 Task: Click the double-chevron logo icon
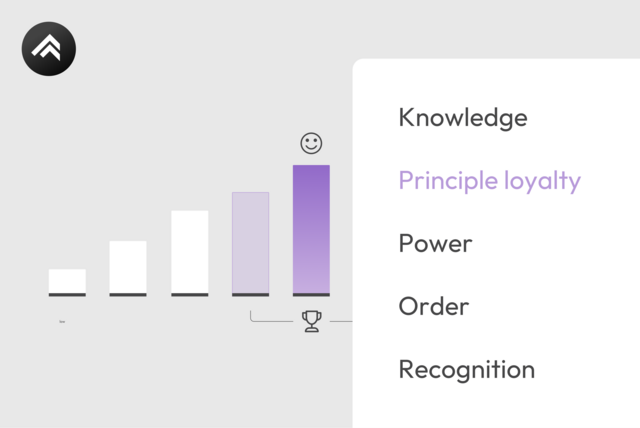tap(49, 49)
